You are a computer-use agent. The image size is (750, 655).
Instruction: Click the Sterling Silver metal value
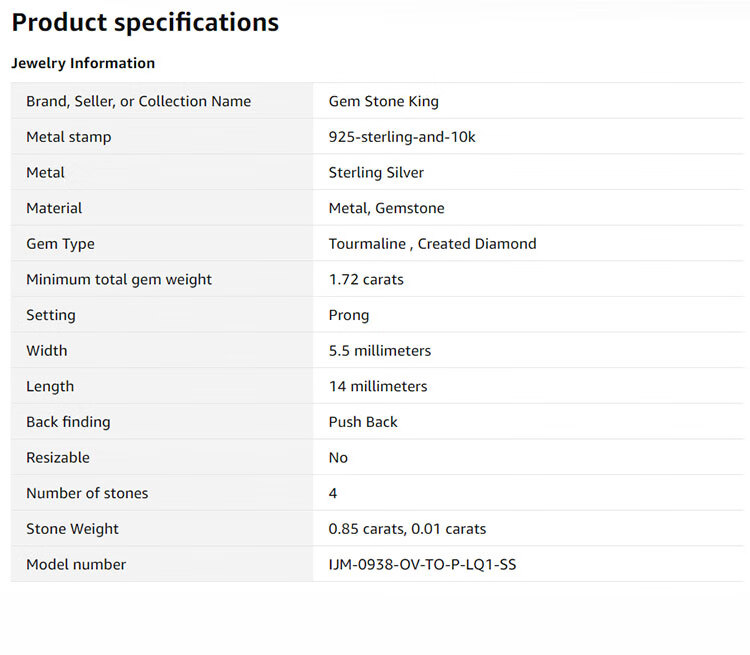[376, 173]
